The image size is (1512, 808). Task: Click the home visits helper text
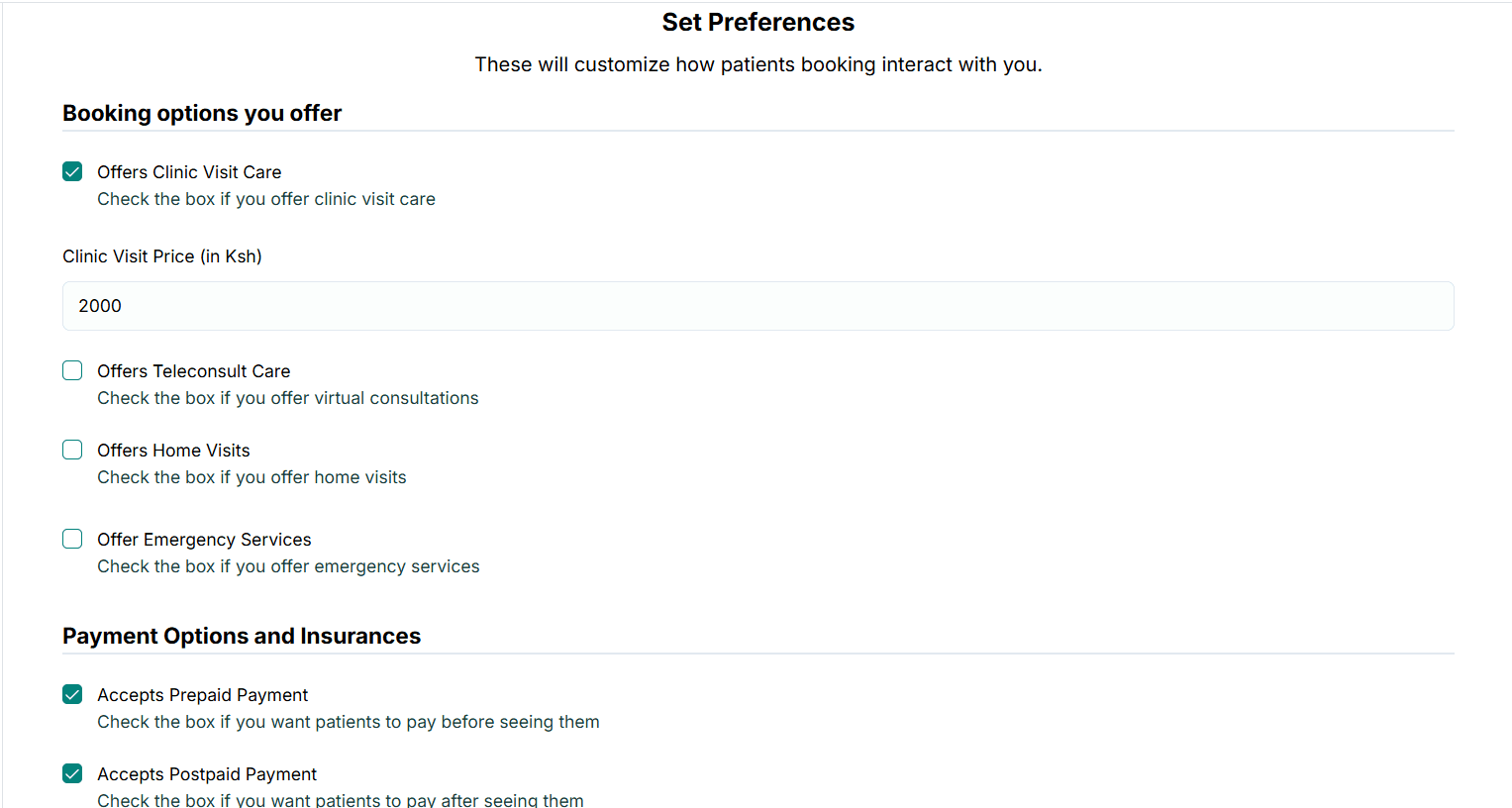(252, 476)
